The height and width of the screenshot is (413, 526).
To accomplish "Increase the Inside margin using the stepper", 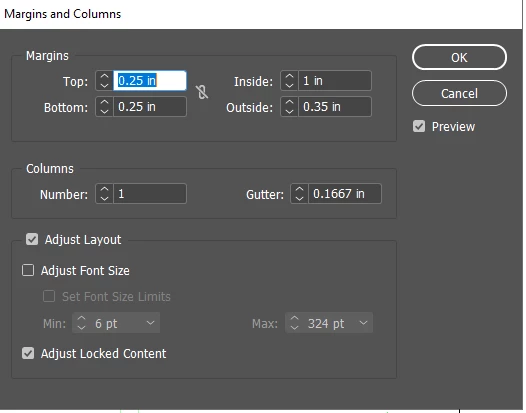I will coord(289,76).
